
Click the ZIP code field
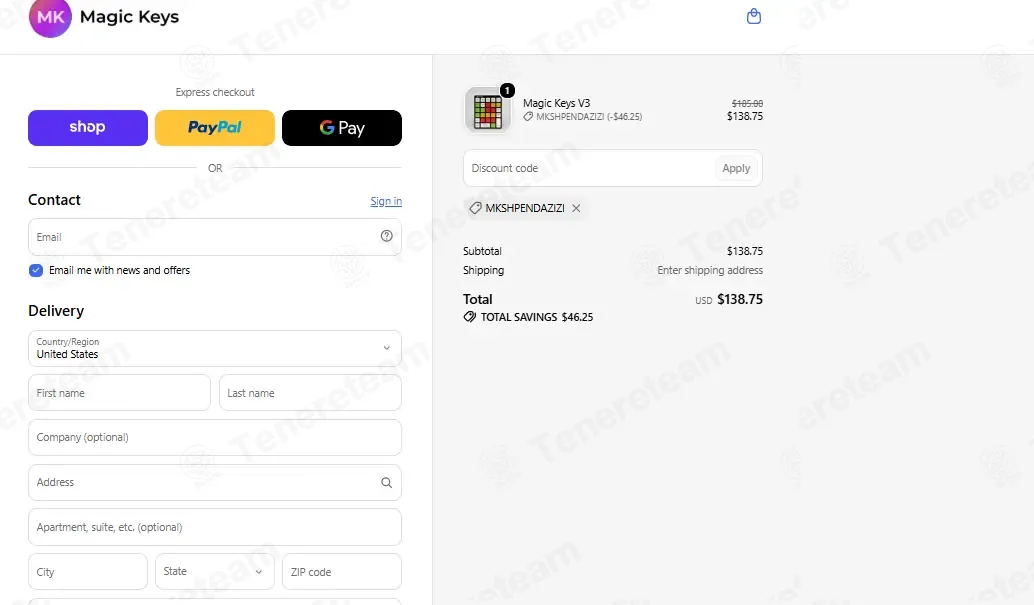(x=342, y=571)
